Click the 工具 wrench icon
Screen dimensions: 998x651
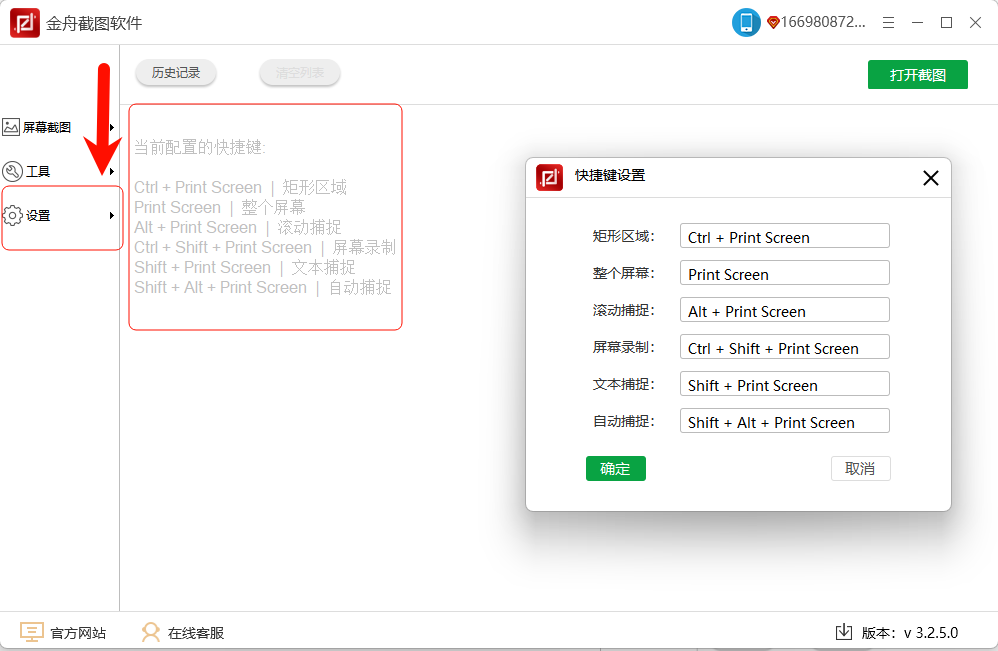coord(12,171)
